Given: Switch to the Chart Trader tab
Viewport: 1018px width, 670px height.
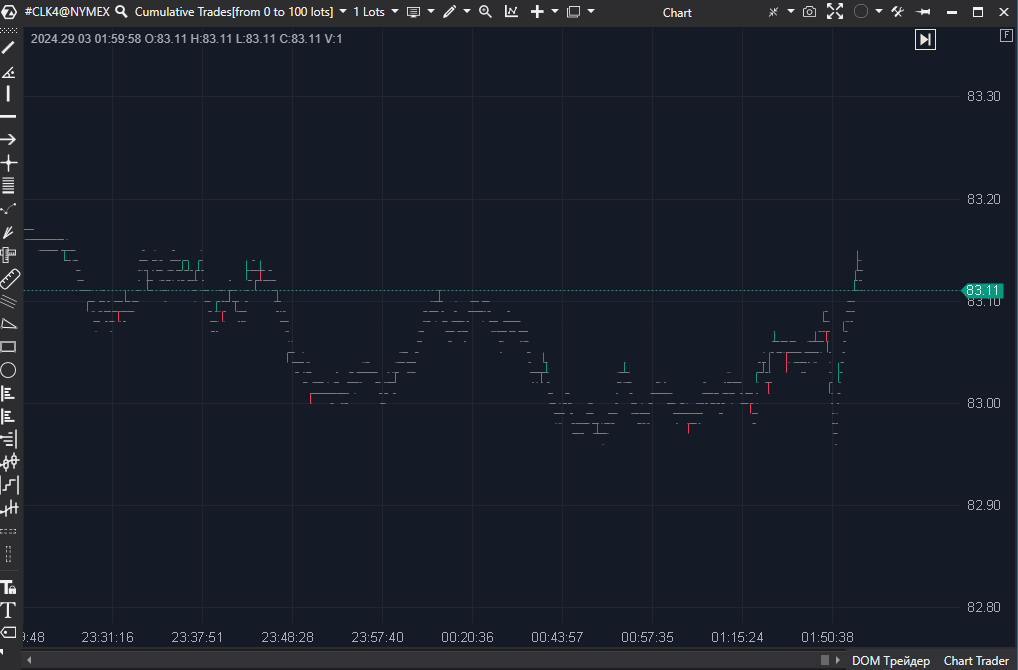Looking at the screenshot, I should pyautogui.click(x=975, y=661).
